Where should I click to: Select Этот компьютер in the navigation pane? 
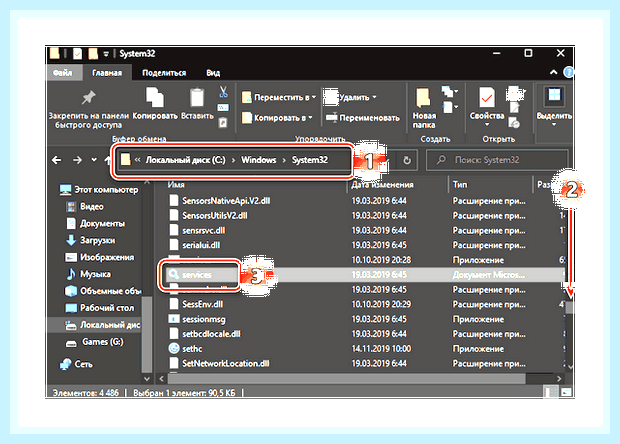pyautogui.click(x=99, y=190)
